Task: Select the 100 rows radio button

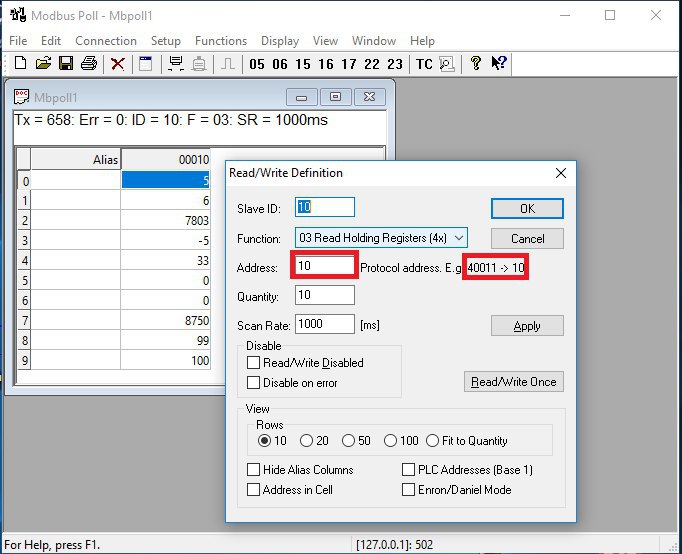Action: click(390, 441)
